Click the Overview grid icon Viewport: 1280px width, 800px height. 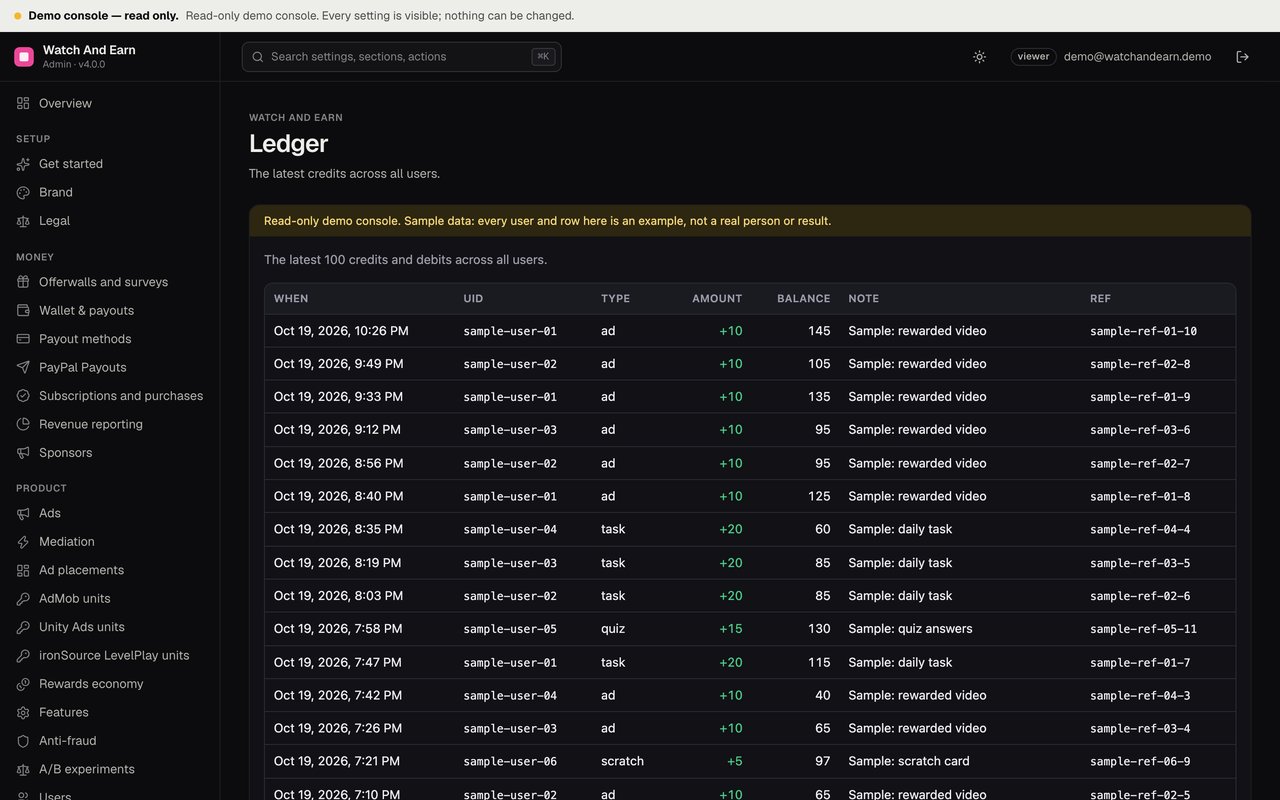click(x=23, y=103)
